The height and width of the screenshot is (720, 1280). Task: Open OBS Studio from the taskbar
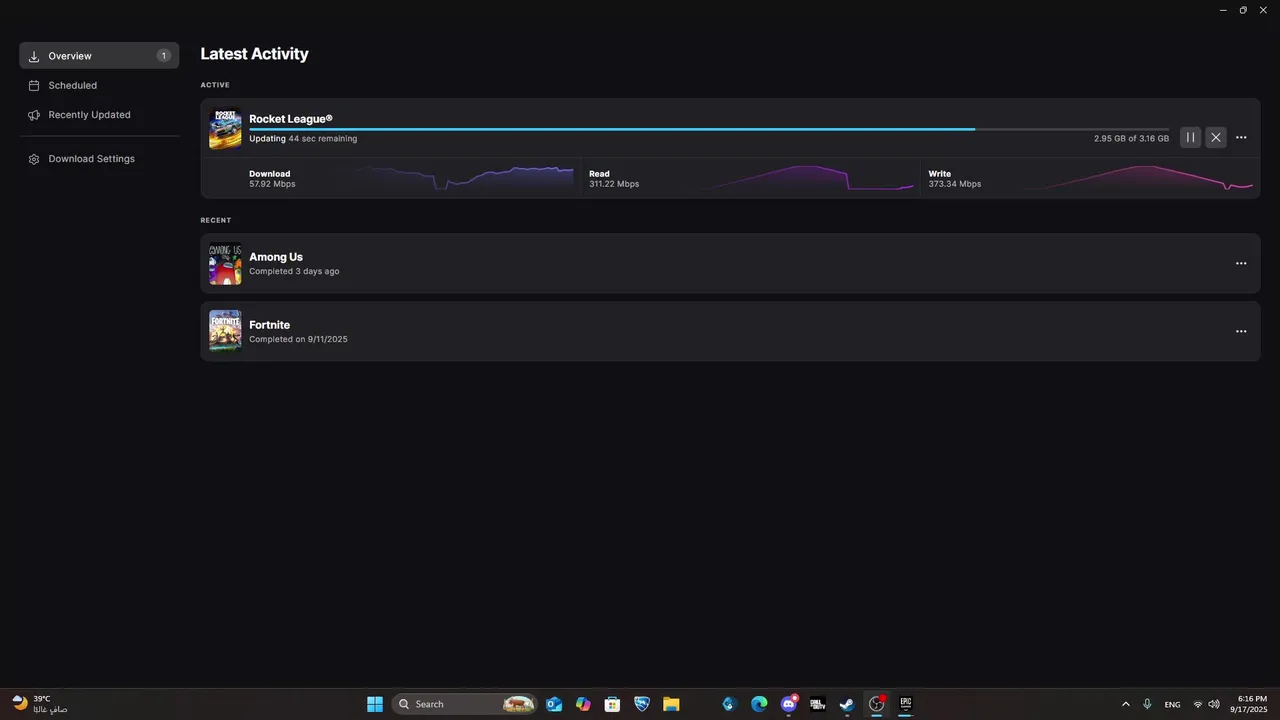tap(877, 704)
